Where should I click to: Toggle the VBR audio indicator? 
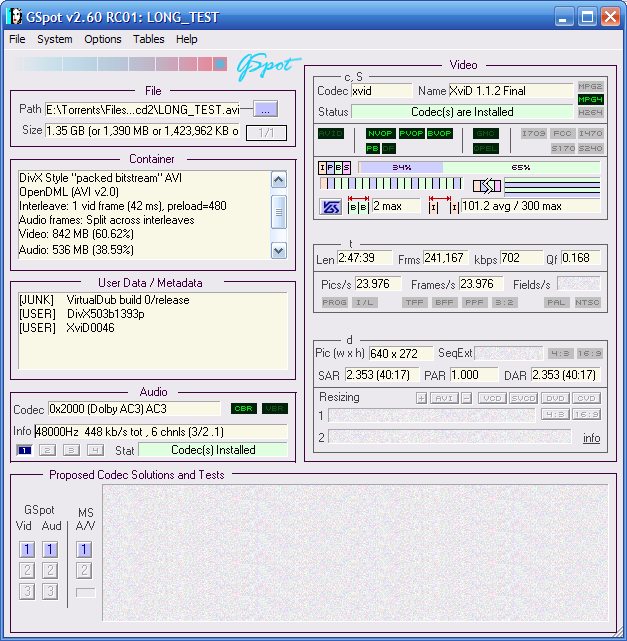coord(275,408)
